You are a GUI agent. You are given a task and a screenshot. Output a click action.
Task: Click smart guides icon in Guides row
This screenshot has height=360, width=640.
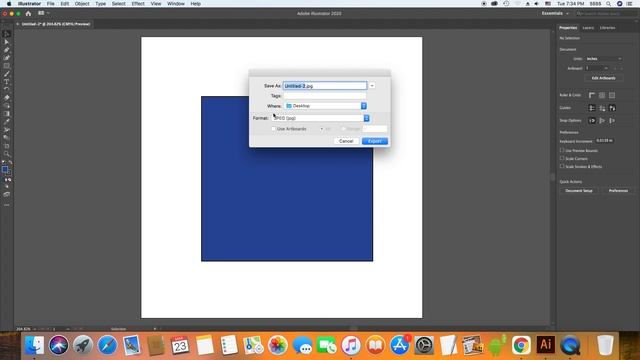[612, 108]
